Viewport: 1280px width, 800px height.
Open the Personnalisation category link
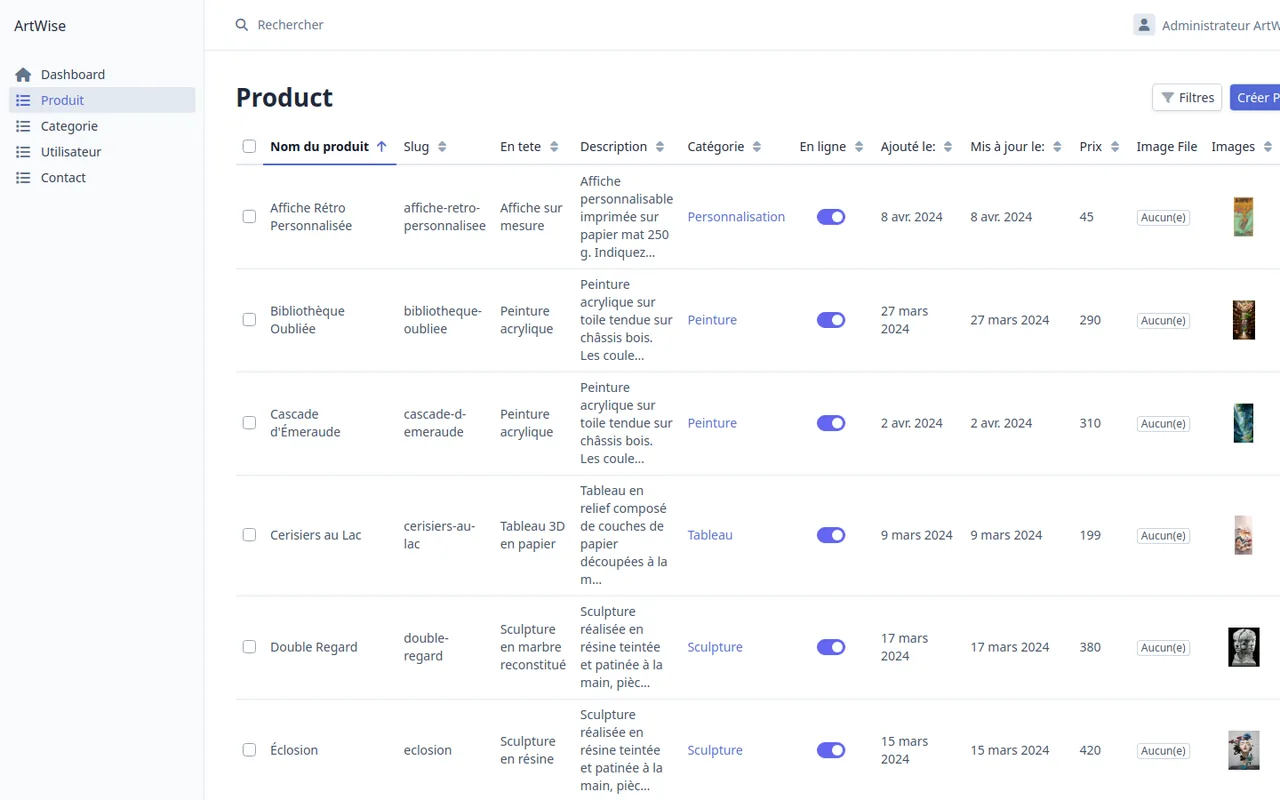736,217
